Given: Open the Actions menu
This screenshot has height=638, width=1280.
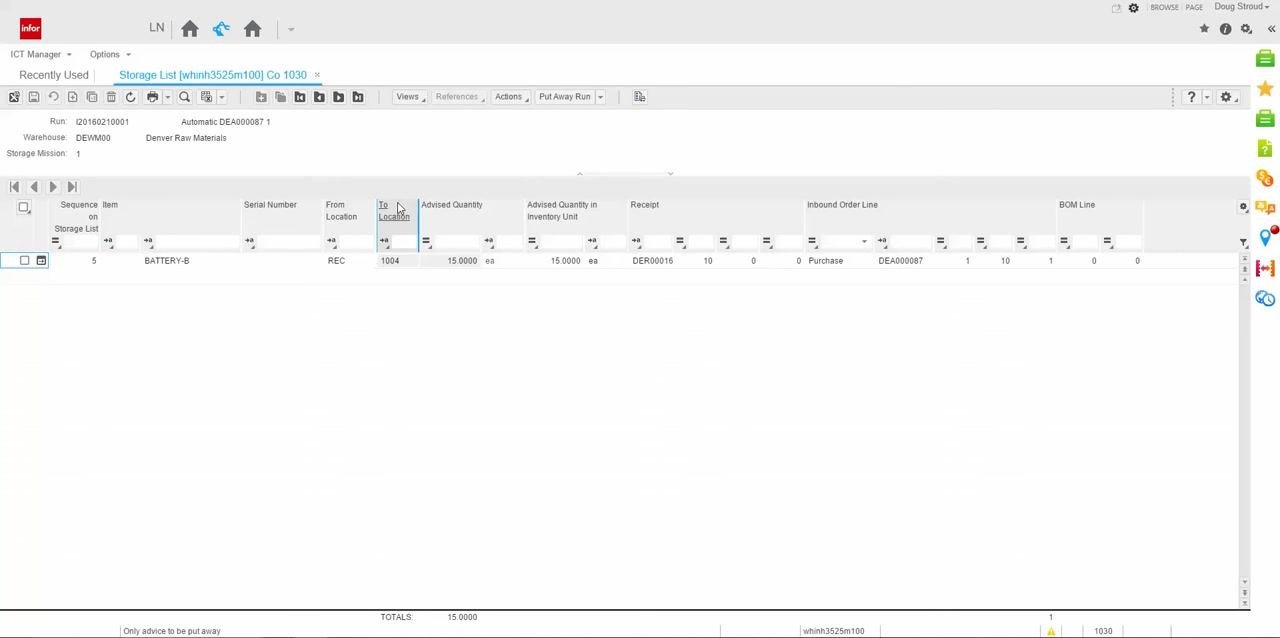Looking at the screenshot, I should click(510, 97).
